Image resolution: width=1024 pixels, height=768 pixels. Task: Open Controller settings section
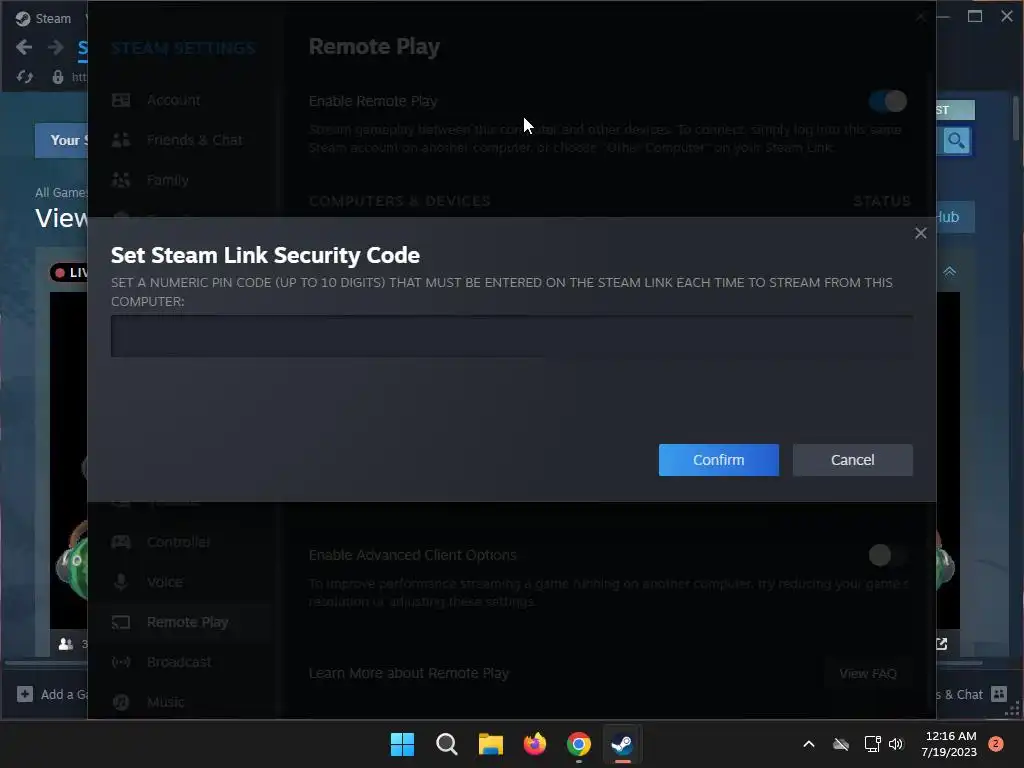coord(180,542)
